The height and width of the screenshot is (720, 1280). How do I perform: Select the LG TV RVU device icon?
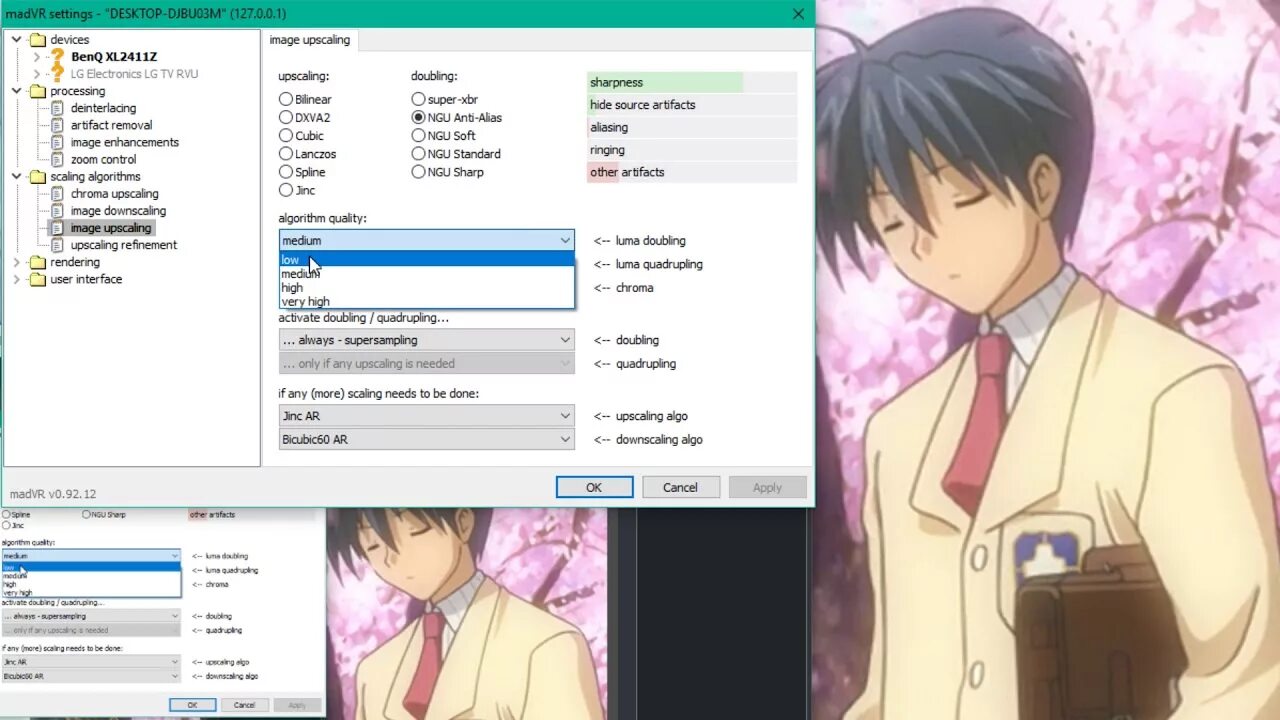pyautogui.click(x=58, y=74)
